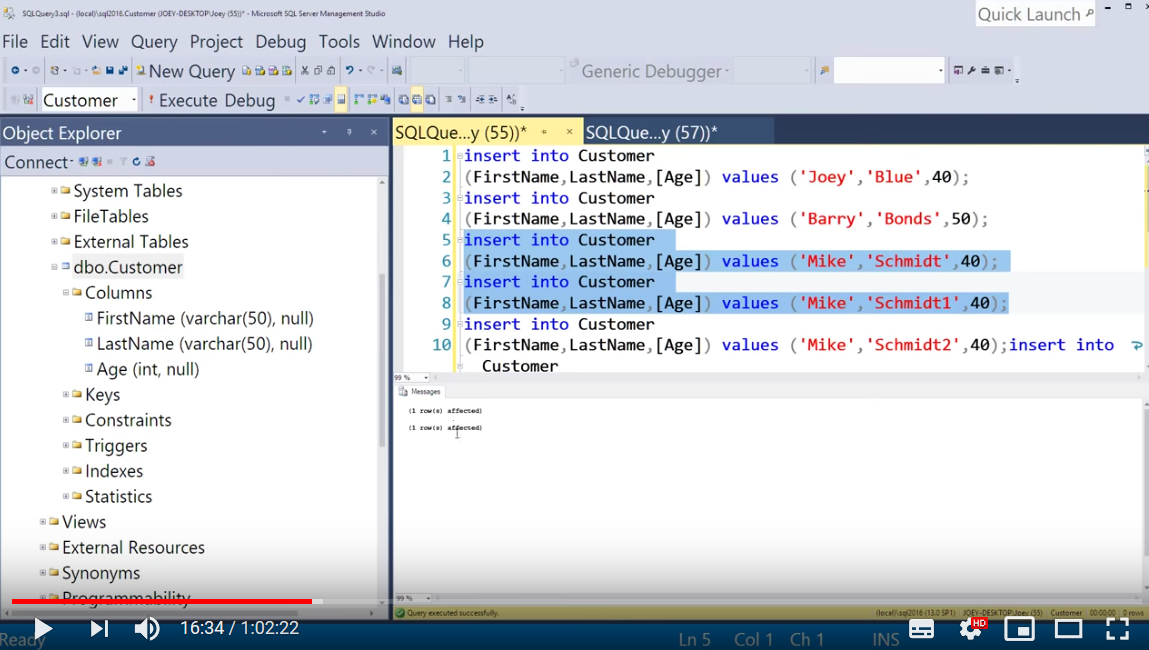This screenshot has height=650, width=1149.
Task: Click the New Query button
Action: click(185, 71)
